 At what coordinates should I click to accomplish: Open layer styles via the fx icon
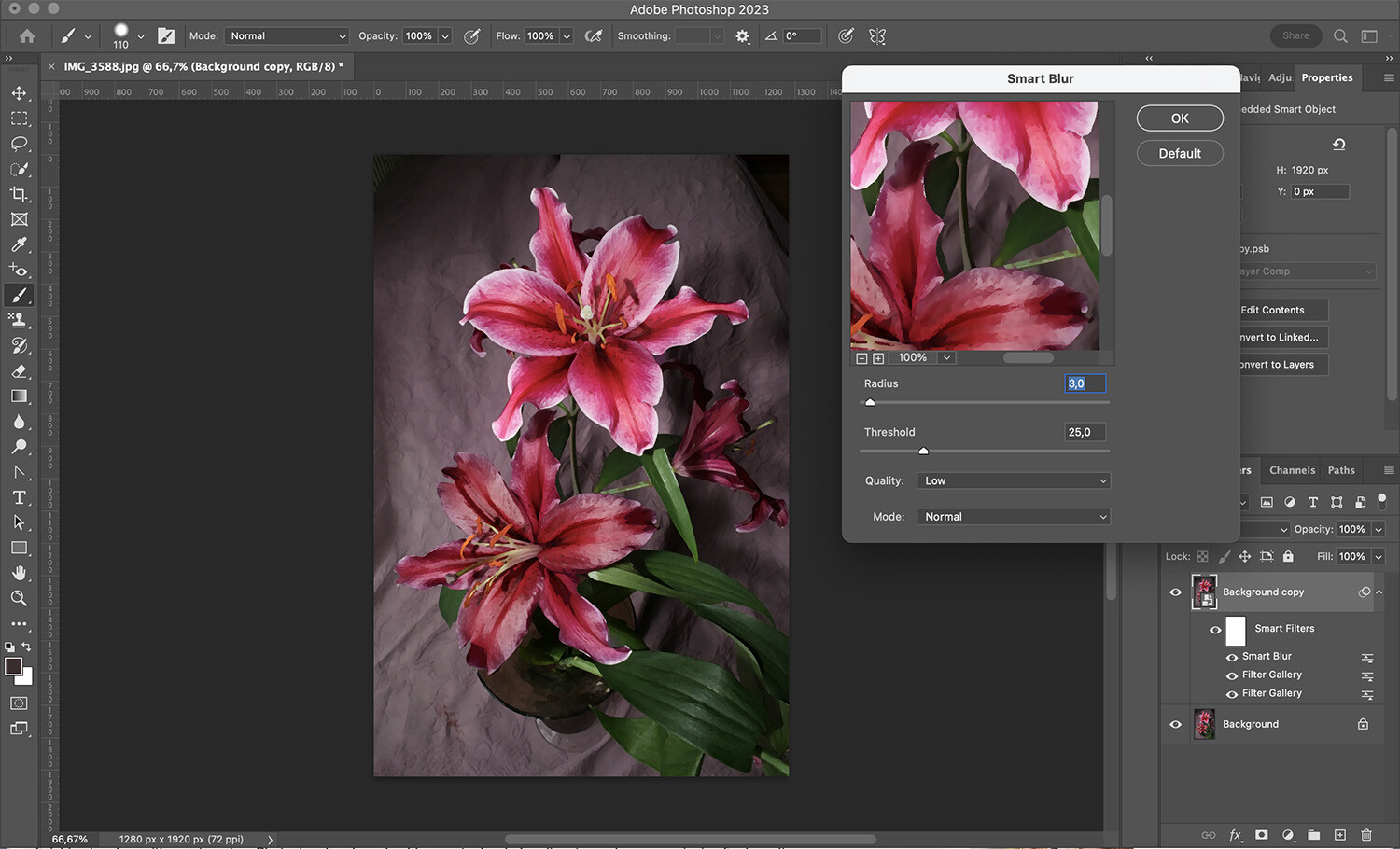pyautogui.click(x=1236, y=835)
